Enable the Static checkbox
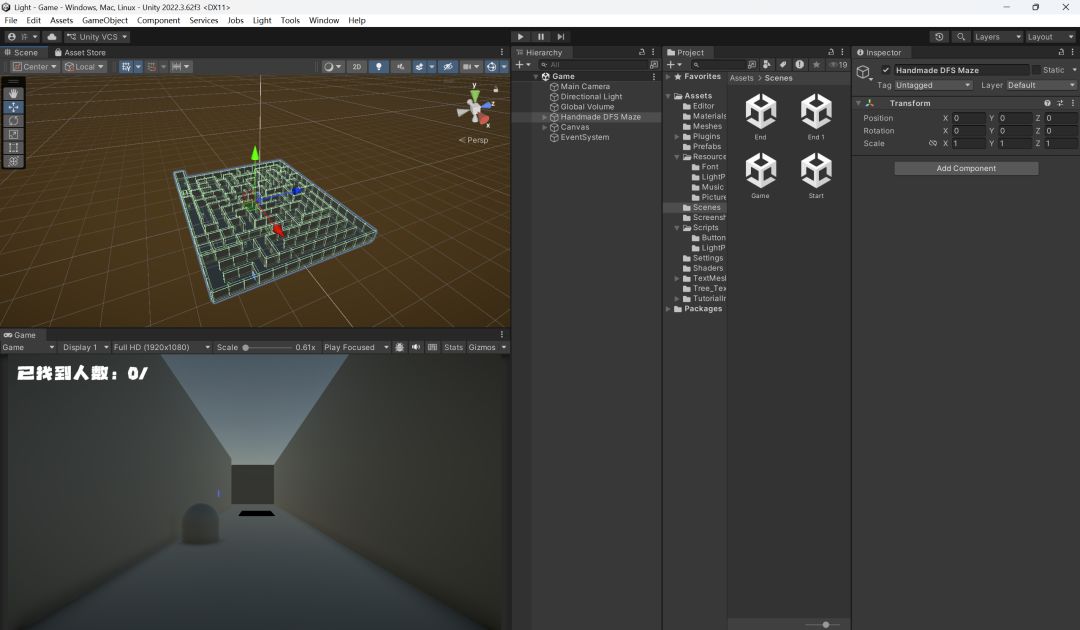 [1036, 70]
